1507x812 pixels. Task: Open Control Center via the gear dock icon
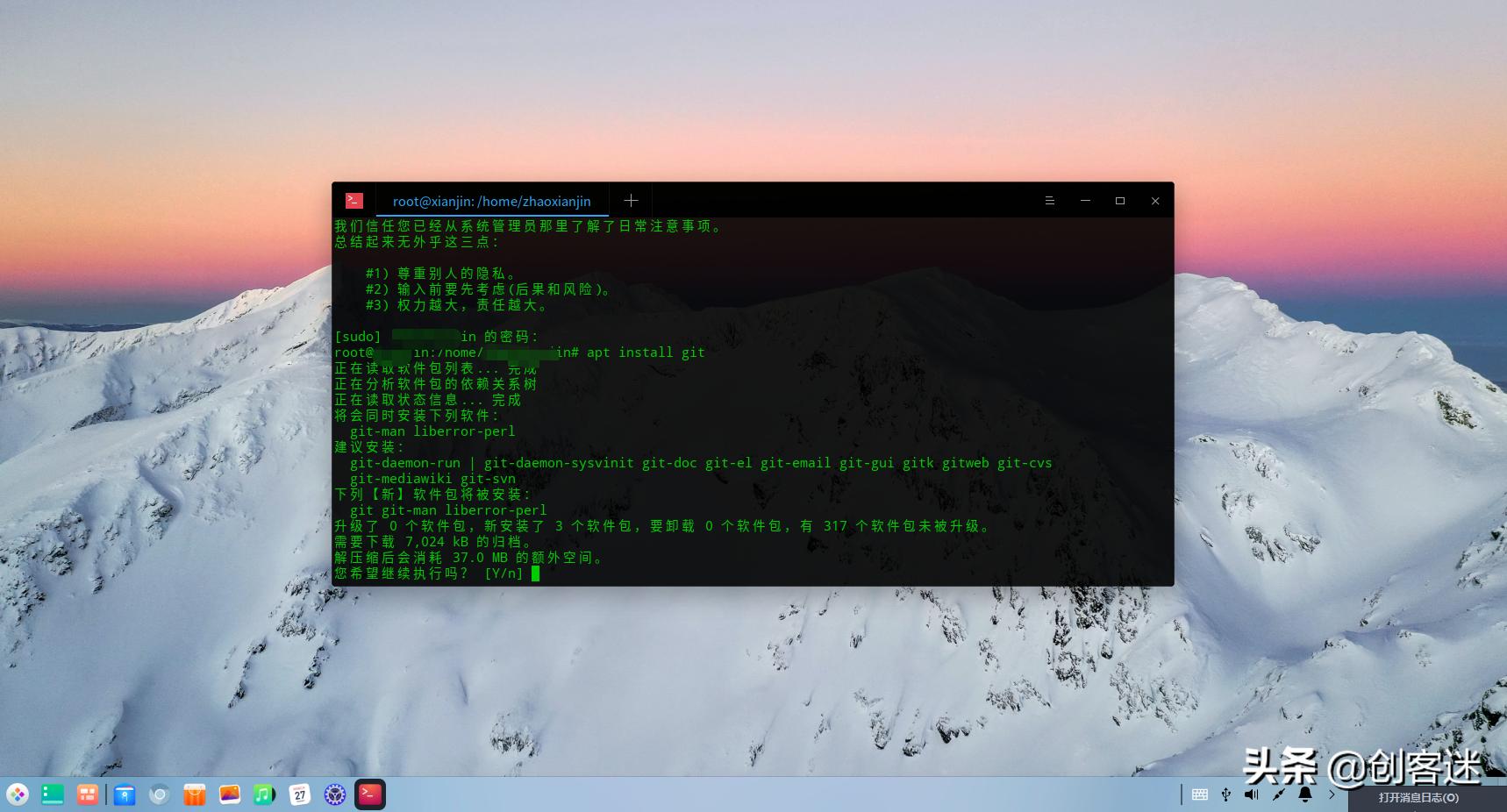334,794
